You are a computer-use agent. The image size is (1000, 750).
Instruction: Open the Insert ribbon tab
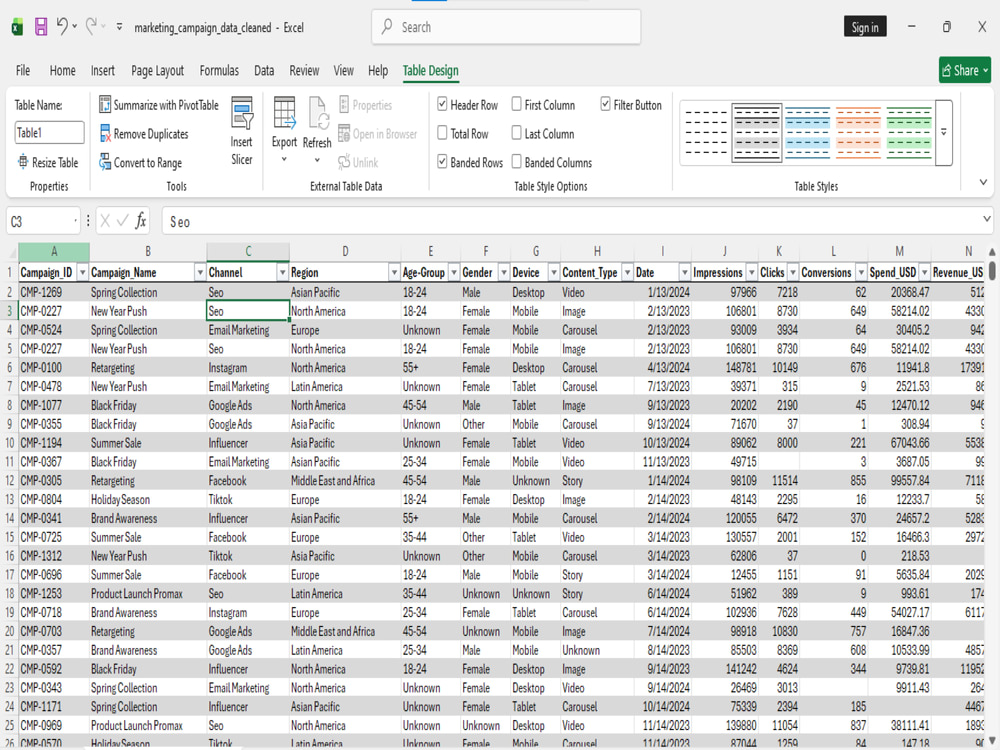pos(103,70)
